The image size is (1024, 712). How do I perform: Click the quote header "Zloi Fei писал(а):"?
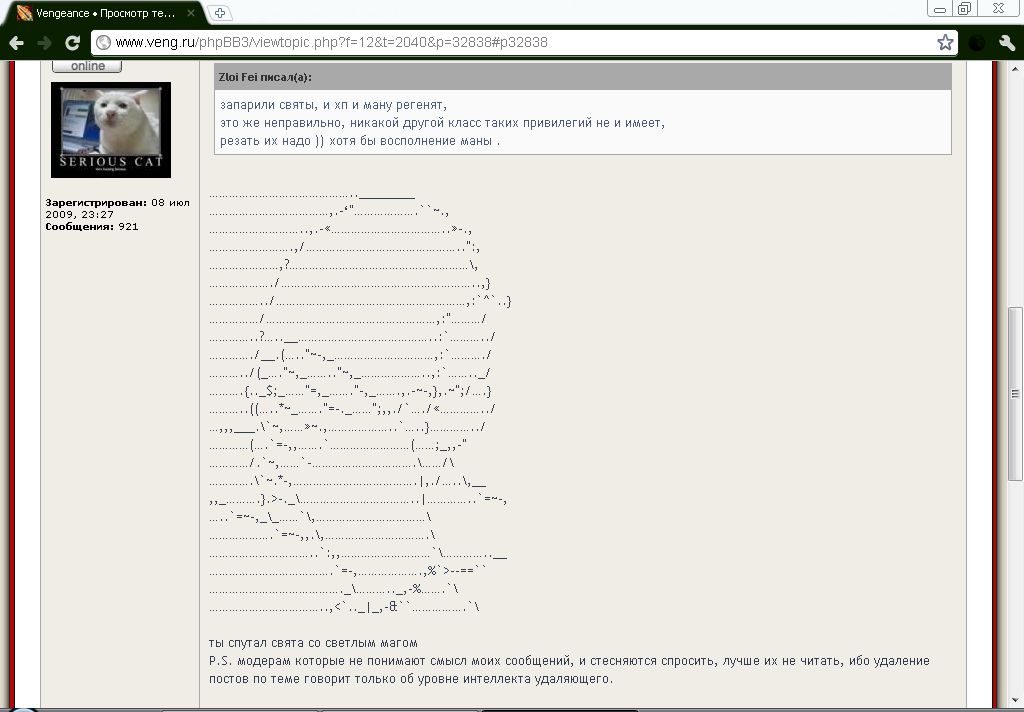click(265, 77)
